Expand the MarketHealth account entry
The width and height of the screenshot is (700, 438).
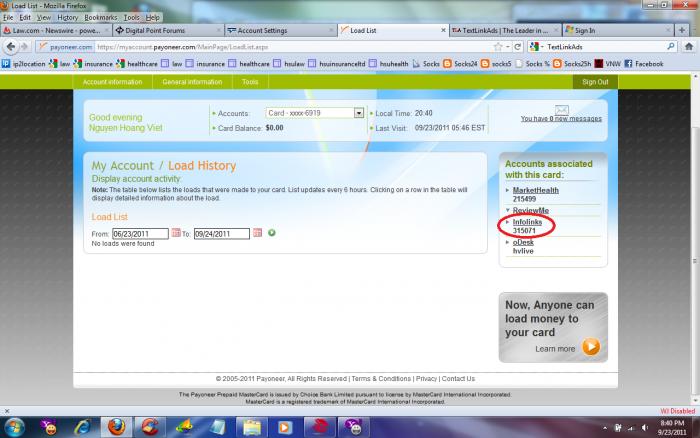coord(508,190)
